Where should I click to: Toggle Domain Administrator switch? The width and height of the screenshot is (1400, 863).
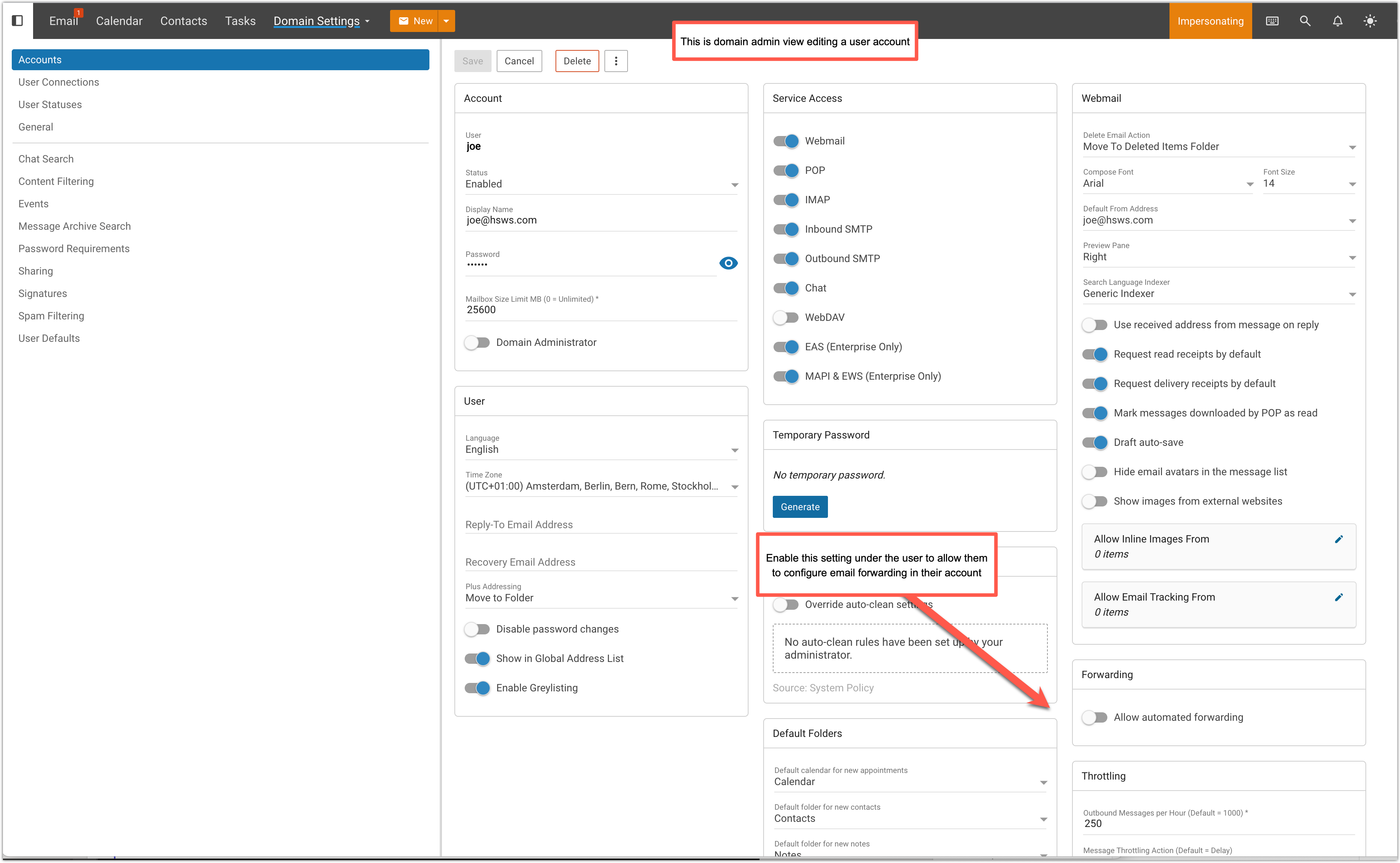click(477, 343)
